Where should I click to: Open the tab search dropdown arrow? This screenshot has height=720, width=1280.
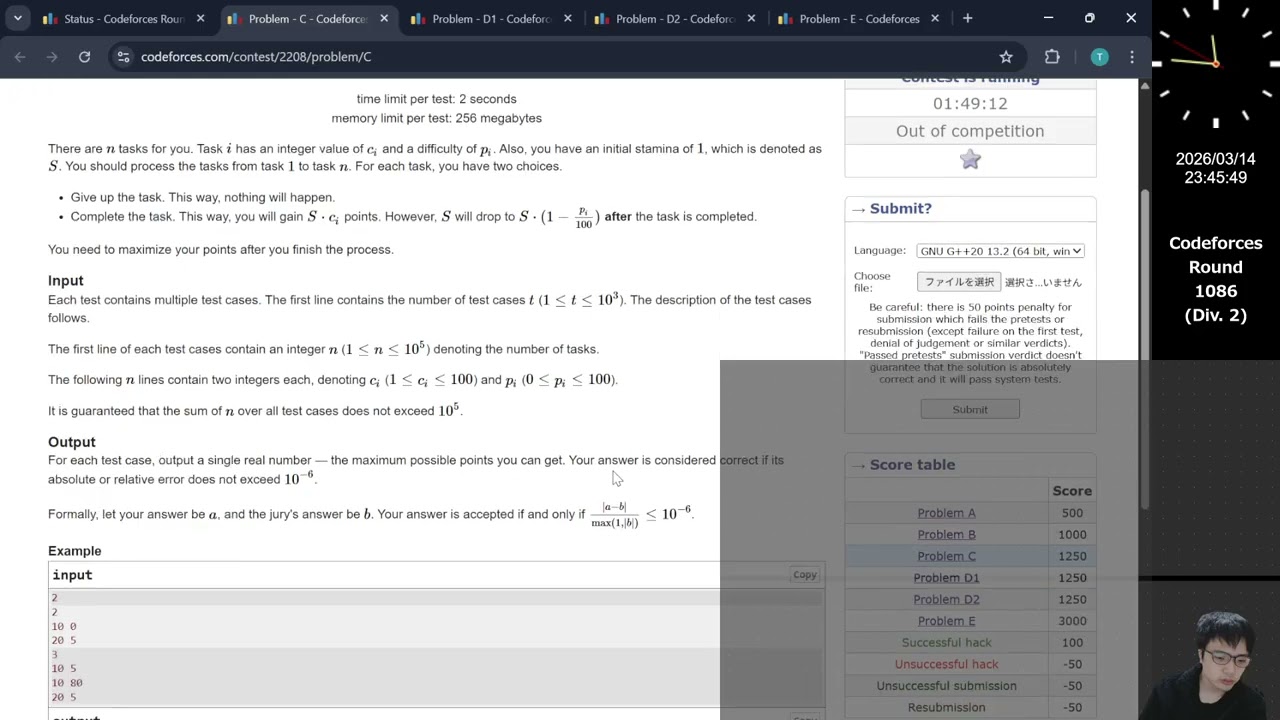(x=17, y=18)
